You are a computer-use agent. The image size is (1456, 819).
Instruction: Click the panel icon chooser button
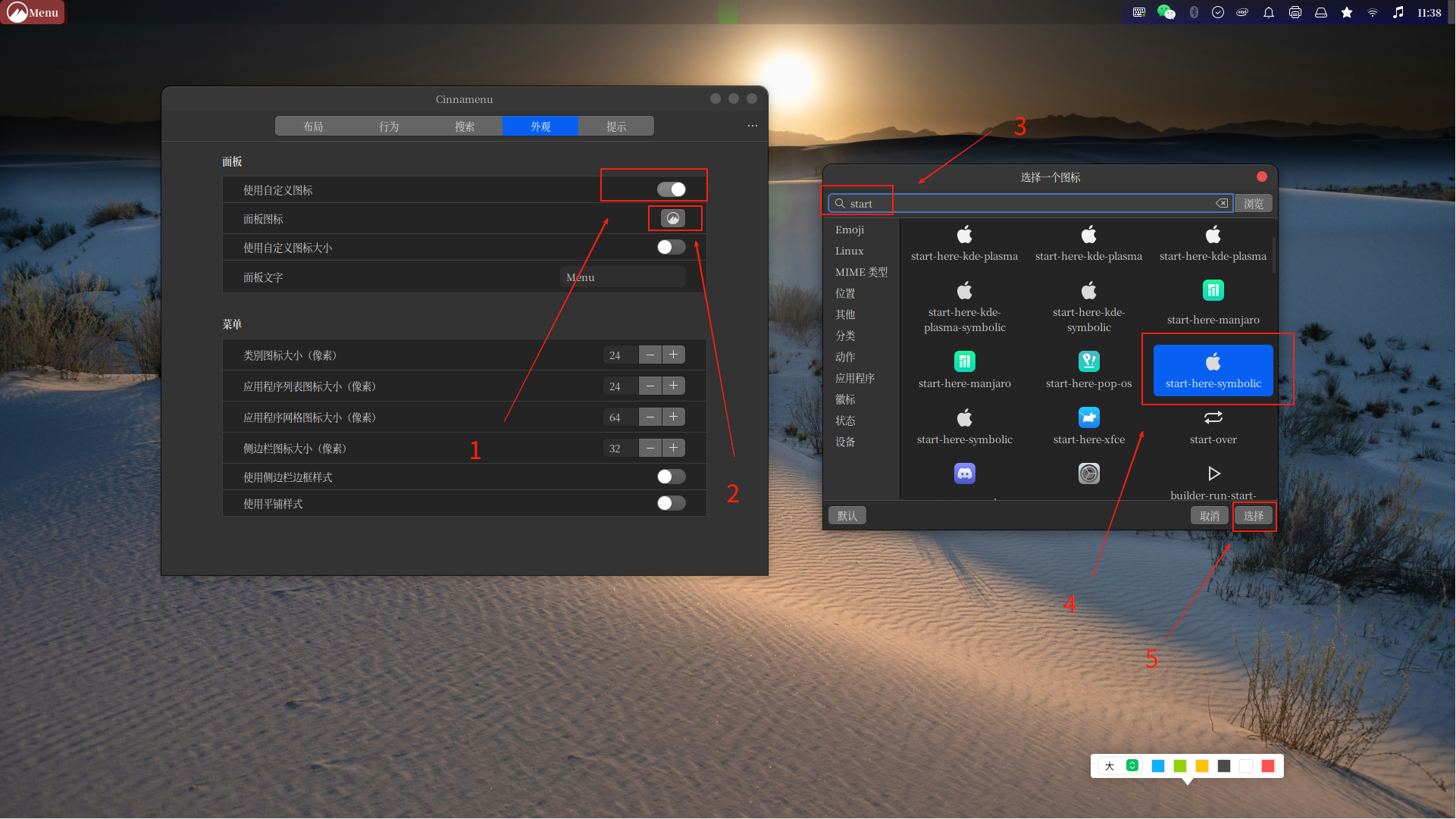tap(673, 218)
